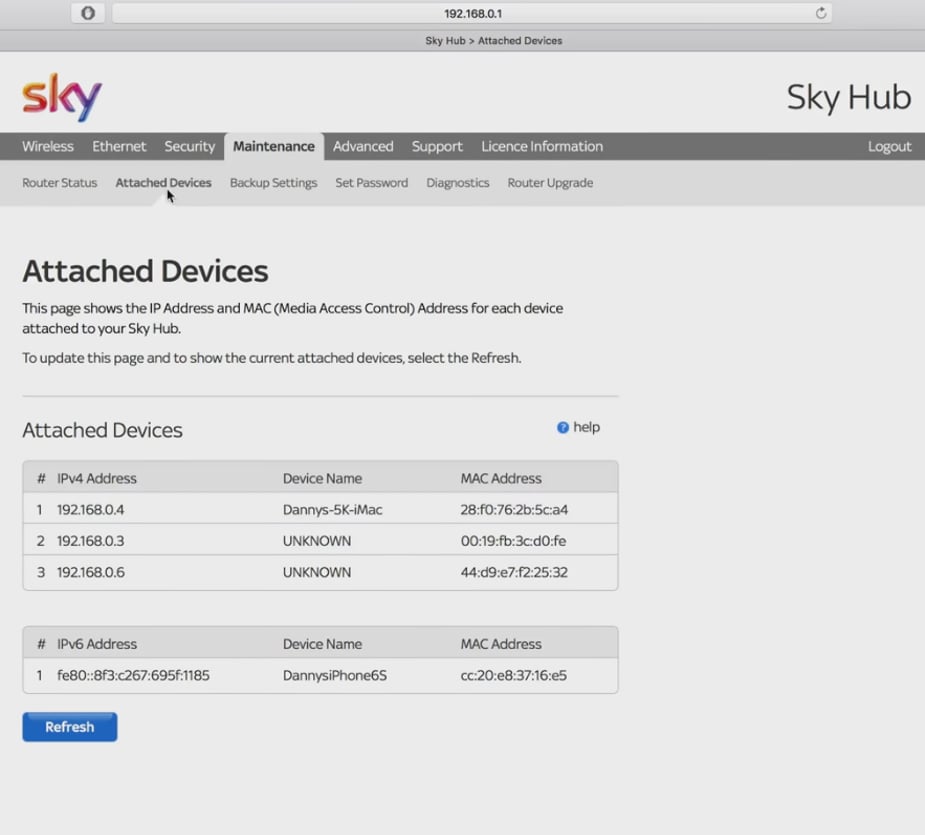Select the Attached Devices sub-menu item
This screenshot has height=835, width=925.
click(x=163, y=183)
